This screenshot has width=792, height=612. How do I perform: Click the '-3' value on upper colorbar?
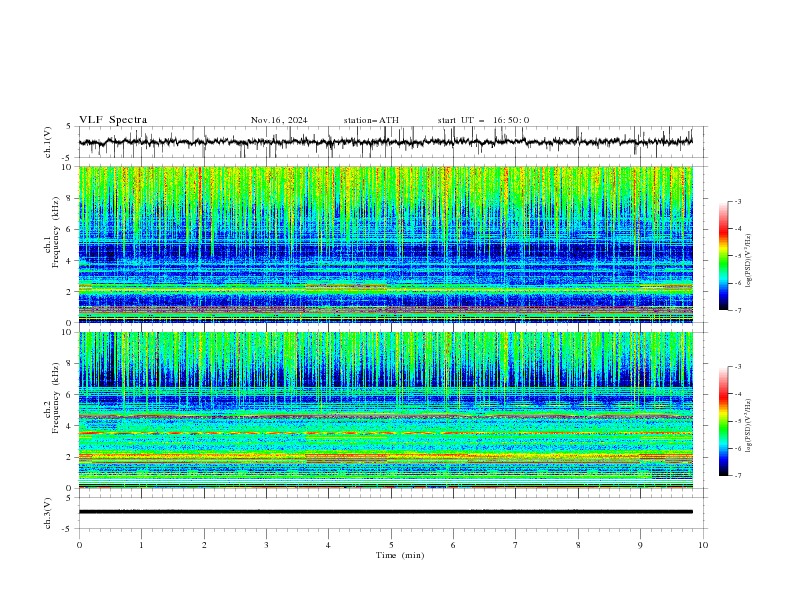[x=737, y=201]
